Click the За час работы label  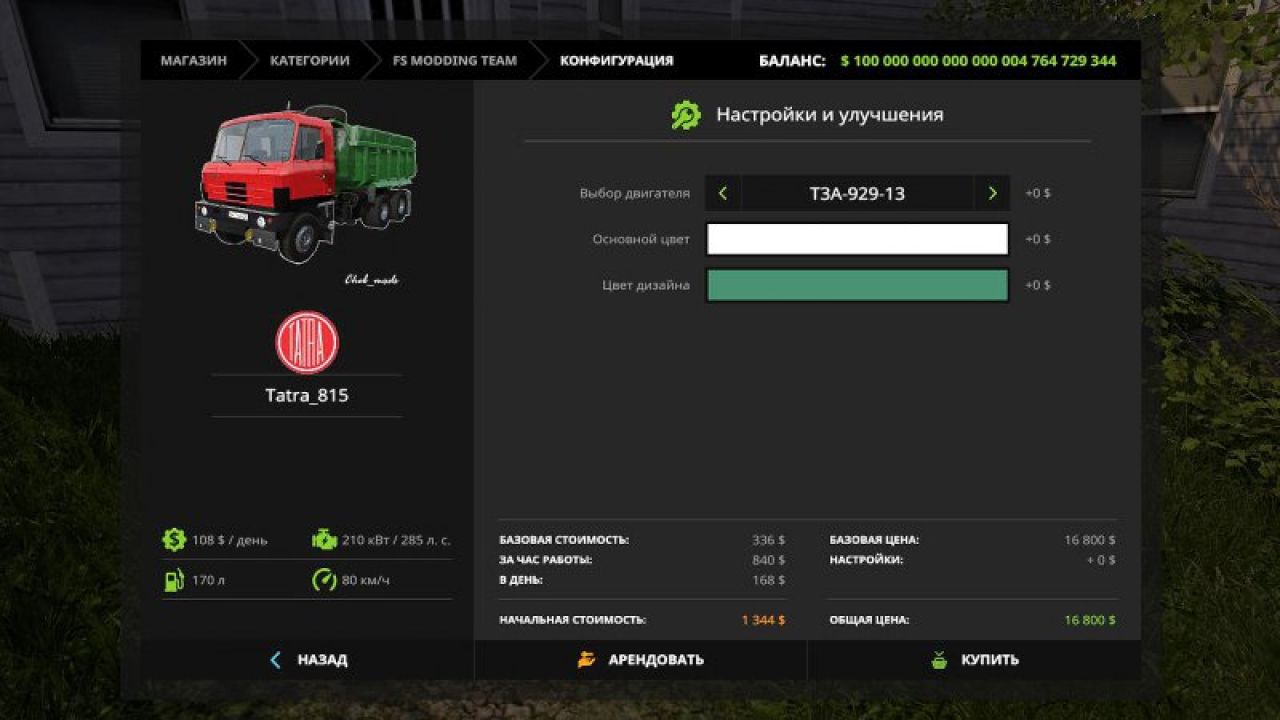(546, 560)
